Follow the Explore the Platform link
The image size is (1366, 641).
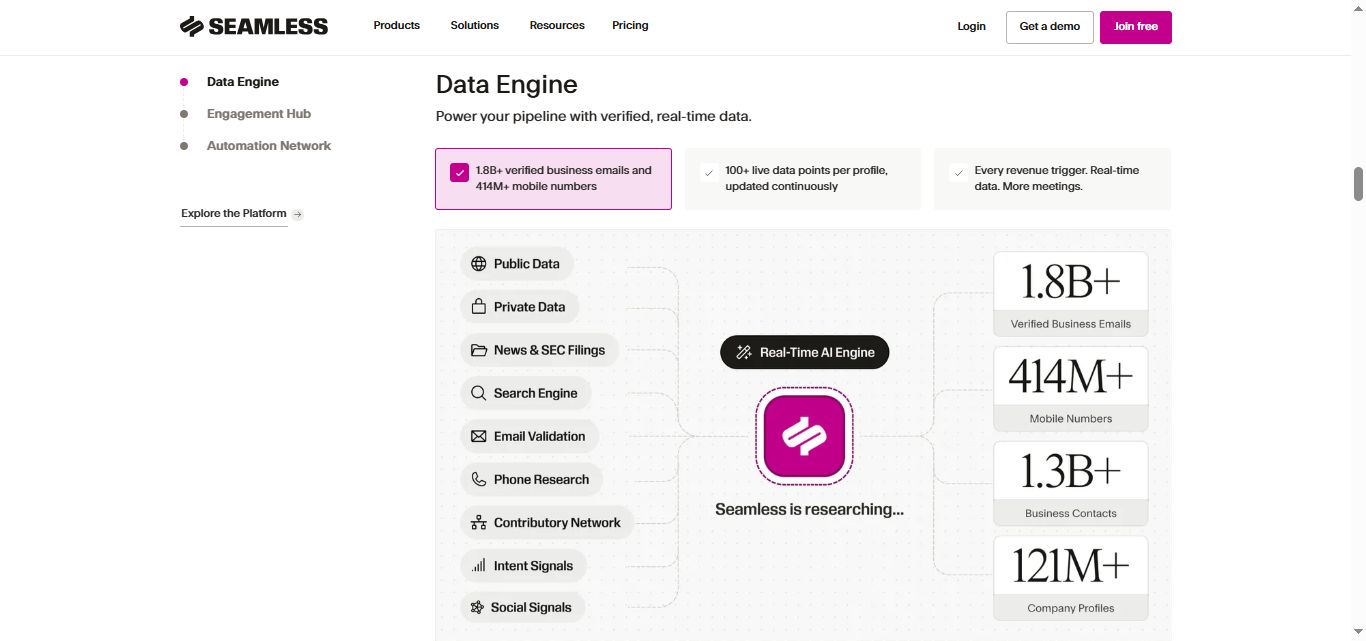[233, 213]
